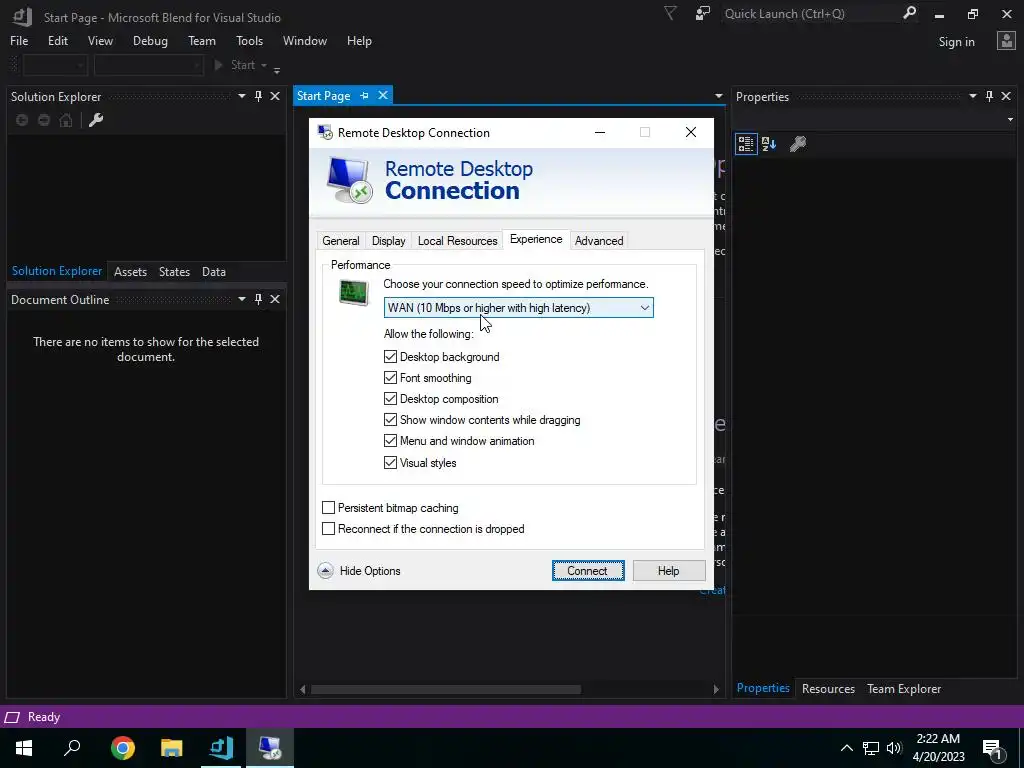Pin the Start Page tab

tap(364, 95)
